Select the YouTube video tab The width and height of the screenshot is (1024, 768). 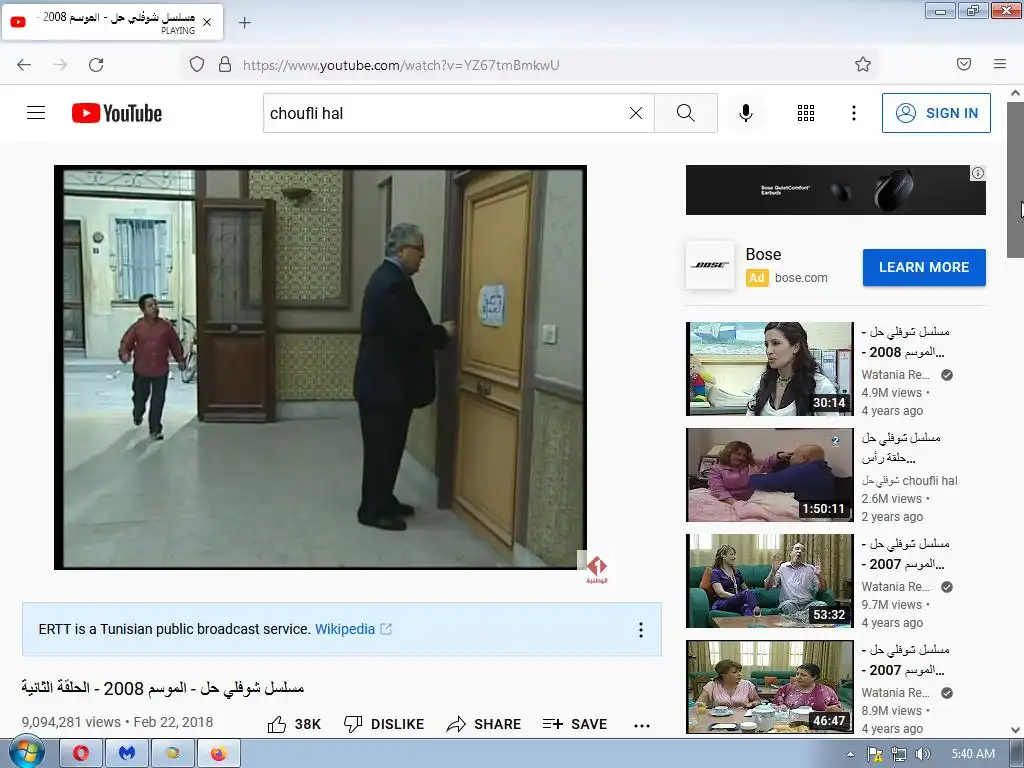[x=112, y=22]
